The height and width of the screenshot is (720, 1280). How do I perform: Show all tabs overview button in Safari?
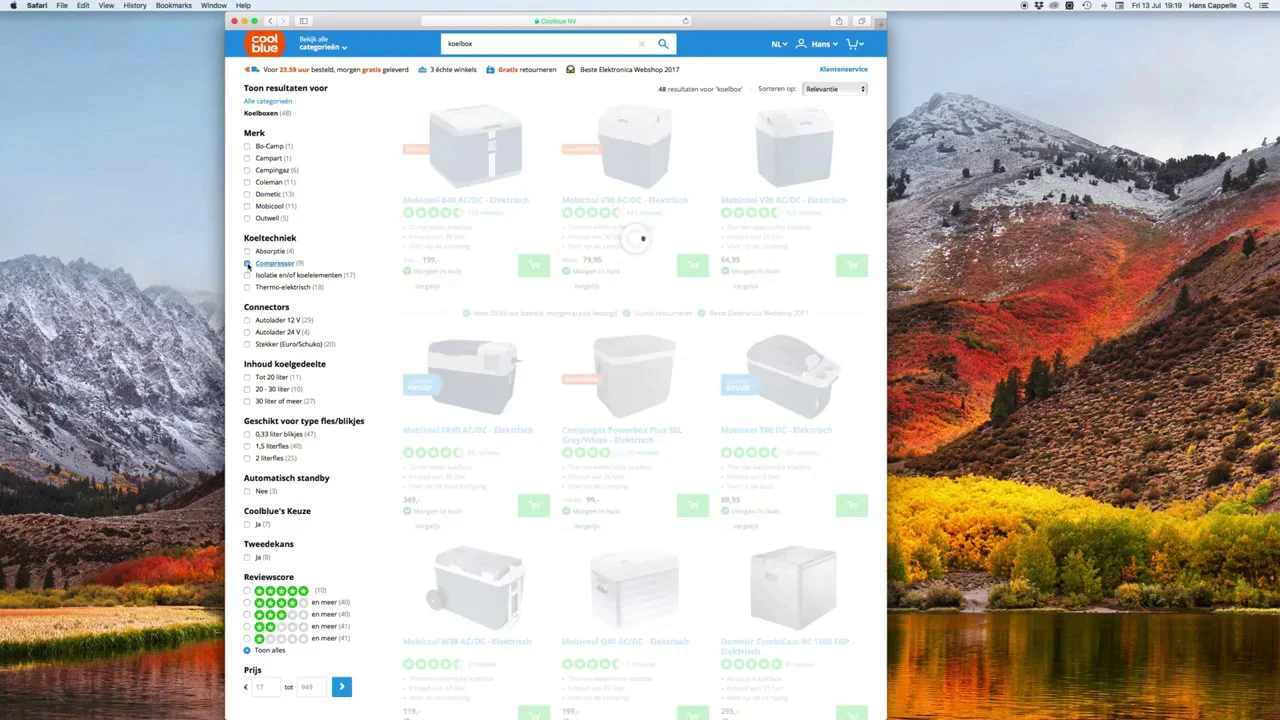coord(861,21)
